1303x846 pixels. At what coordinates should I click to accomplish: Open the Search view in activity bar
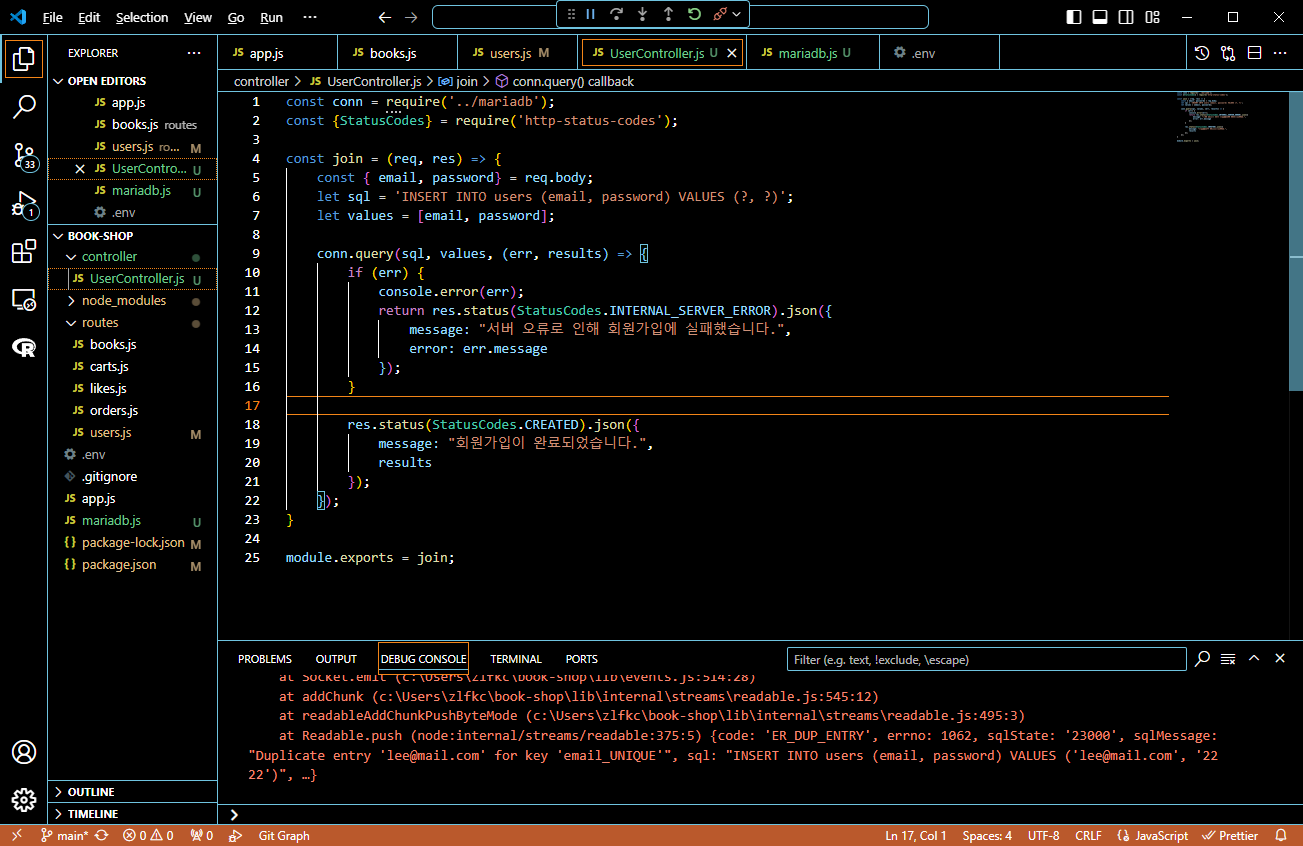click(x=24, y=107)
